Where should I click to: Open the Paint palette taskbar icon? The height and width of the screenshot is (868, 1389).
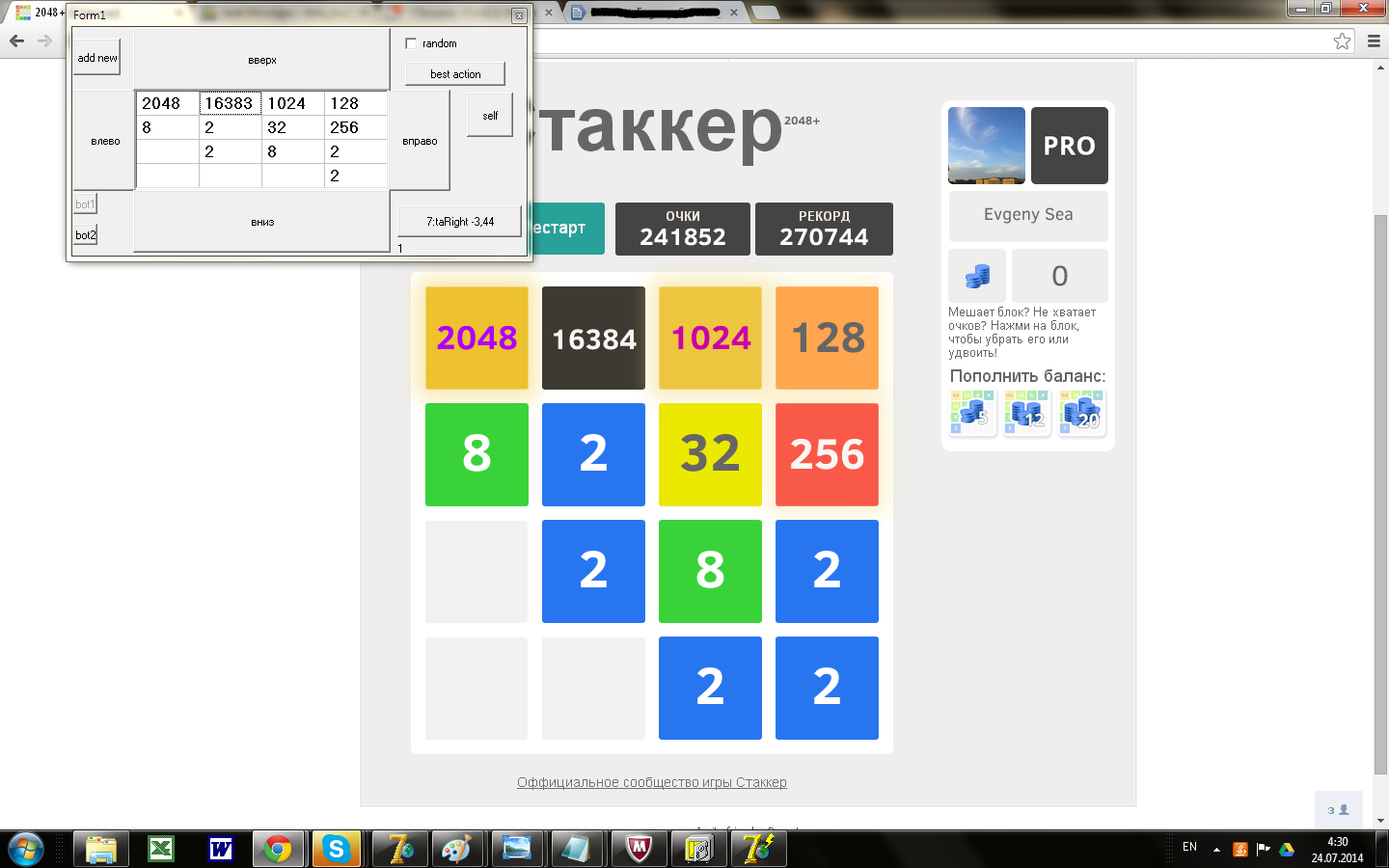click(x=455, y=849)
